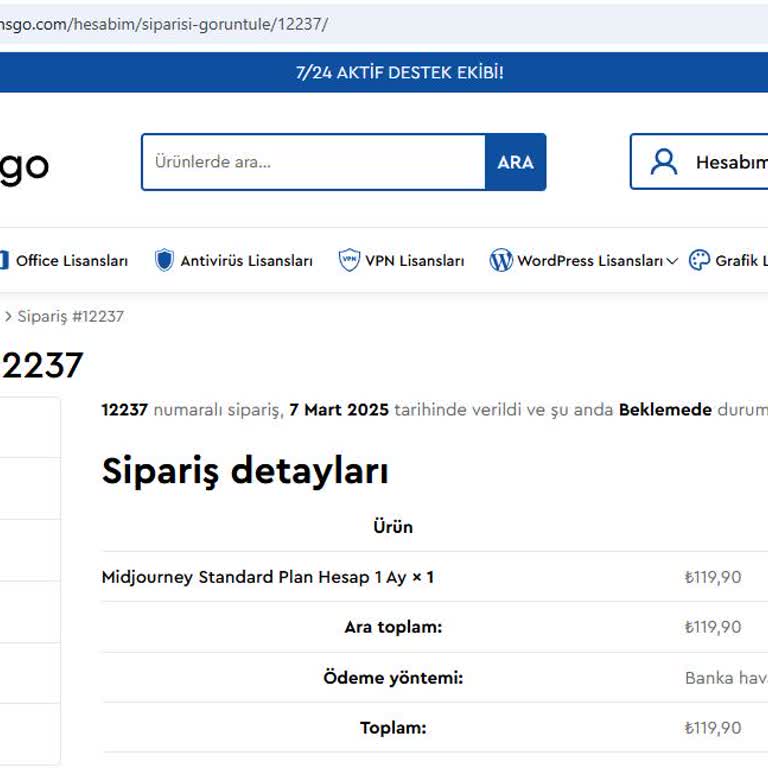Click the Sipariş detayları heading
Screen dimensions: 768x768
[x=245, y=471]
